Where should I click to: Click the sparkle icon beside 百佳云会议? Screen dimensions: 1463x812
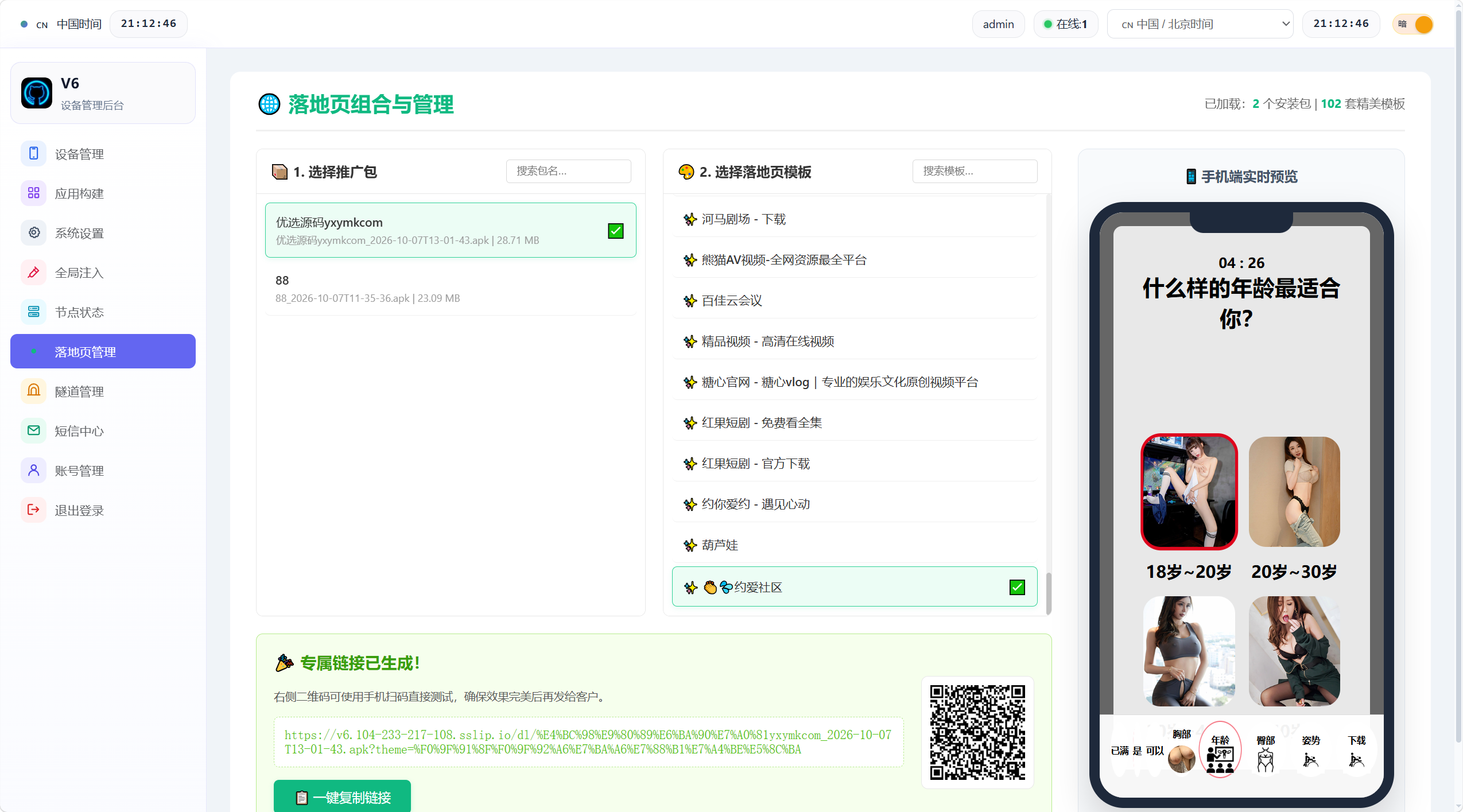690,301
